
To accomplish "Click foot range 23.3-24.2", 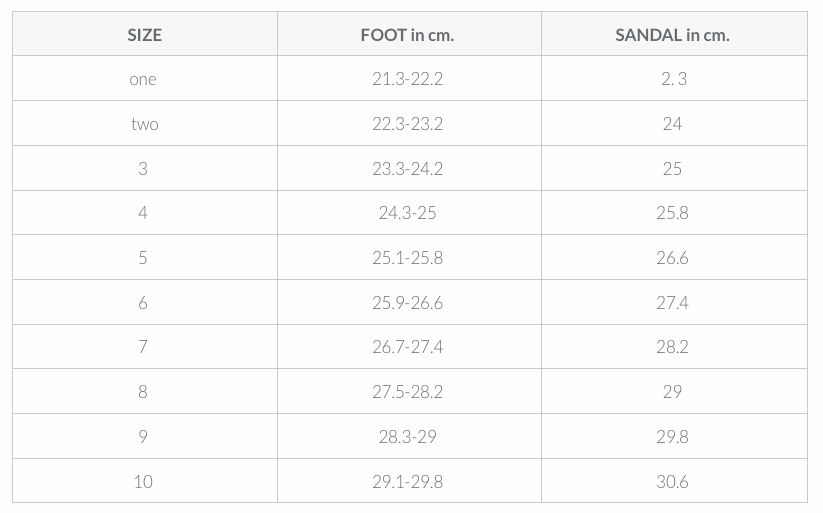I will coord(407,169).
